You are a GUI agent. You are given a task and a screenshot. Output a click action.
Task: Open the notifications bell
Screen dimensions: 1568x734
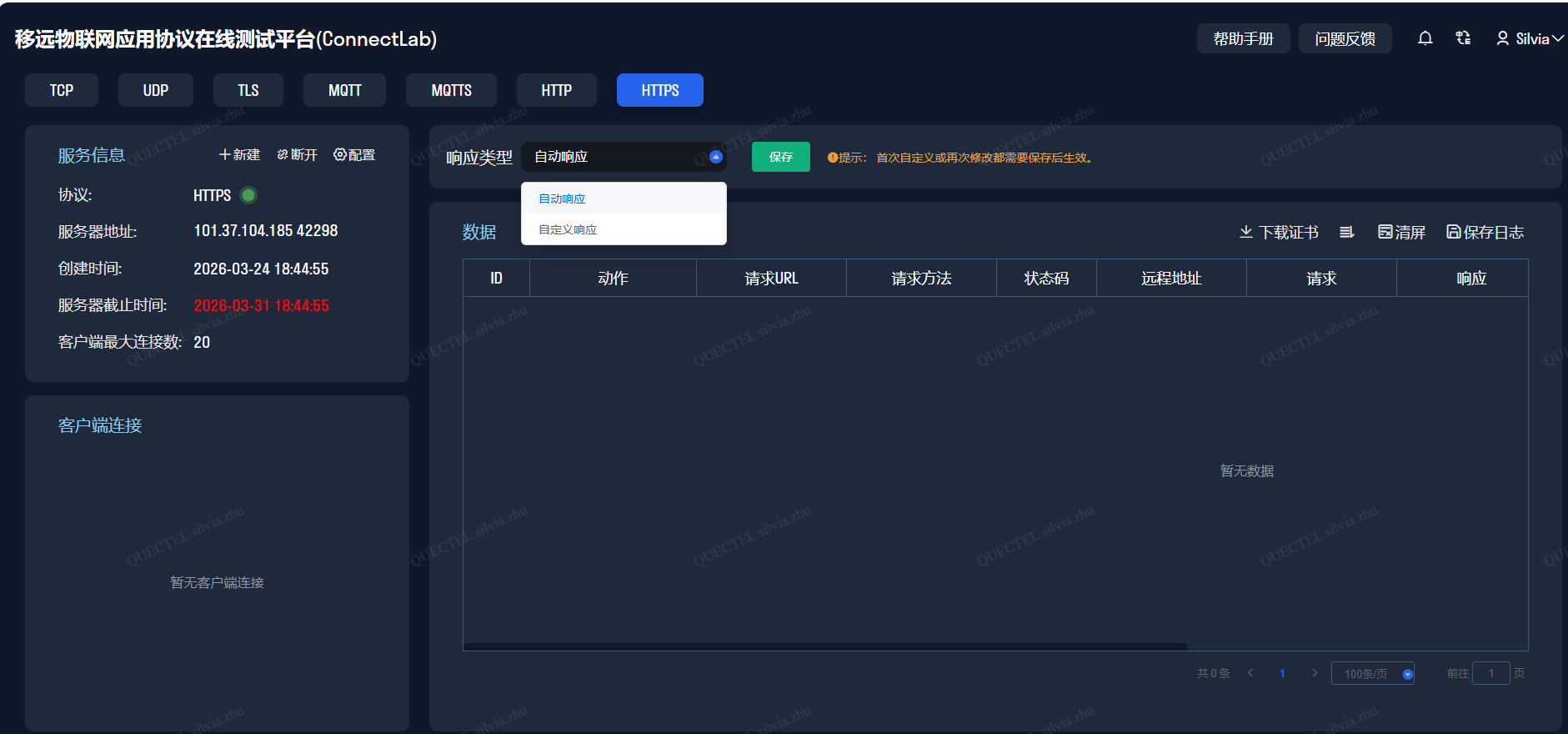tap(1425, 38)
